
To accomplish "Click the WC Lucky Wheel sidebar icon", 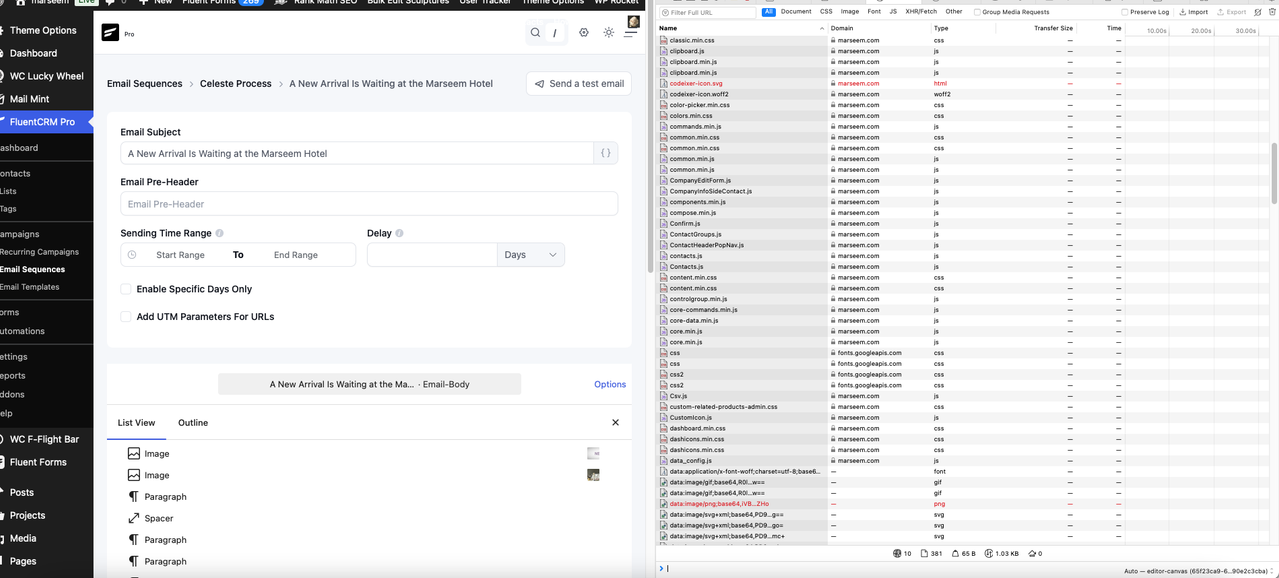I will (0, 76).
